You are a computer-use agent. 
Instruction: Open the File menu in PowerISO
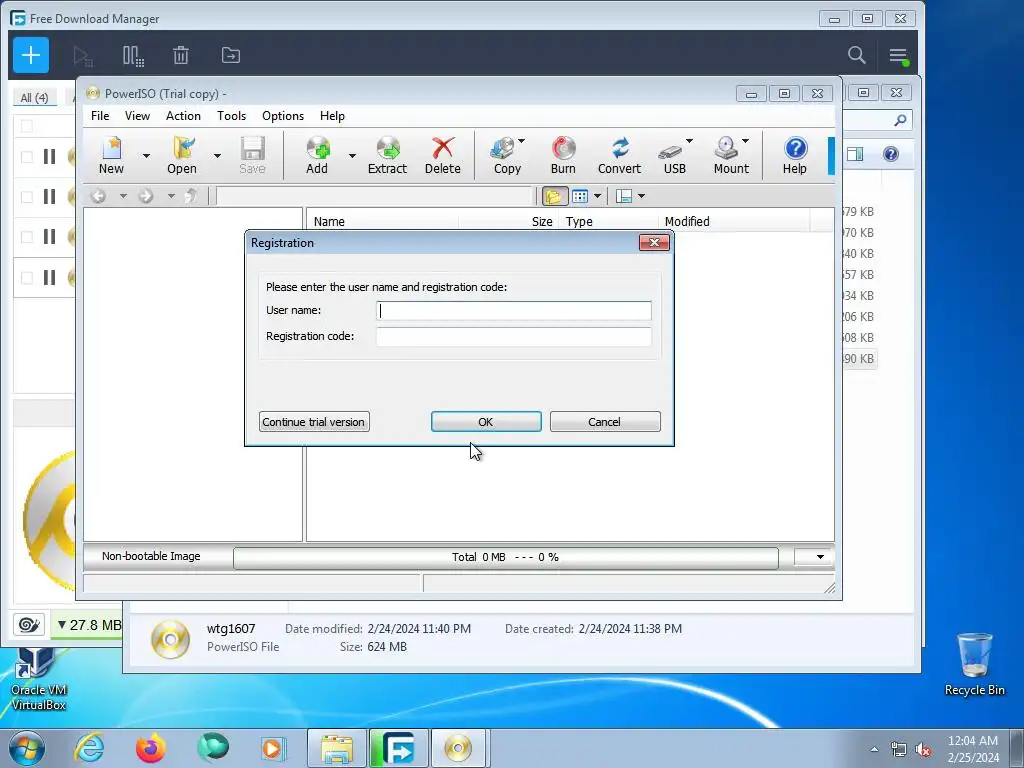coord(100,116)
